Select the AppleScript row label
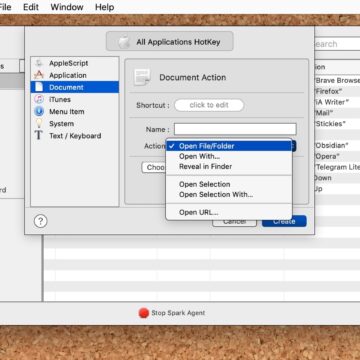The image size is (360, 360). point(69,63)
